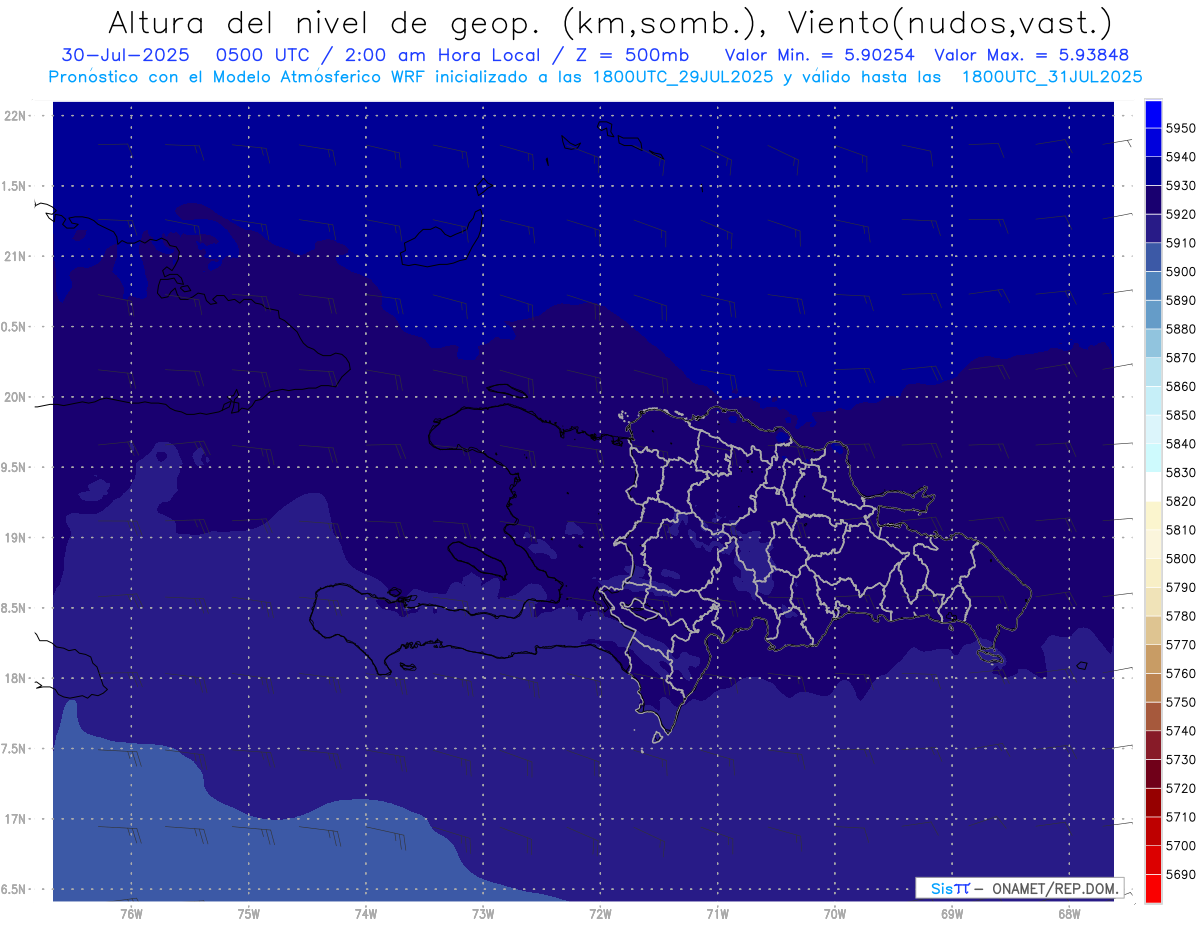The width and height of the screenshot is (1200, 927).
Task: Click the 1.5N latitude label
Action: [x=14, y=186]
